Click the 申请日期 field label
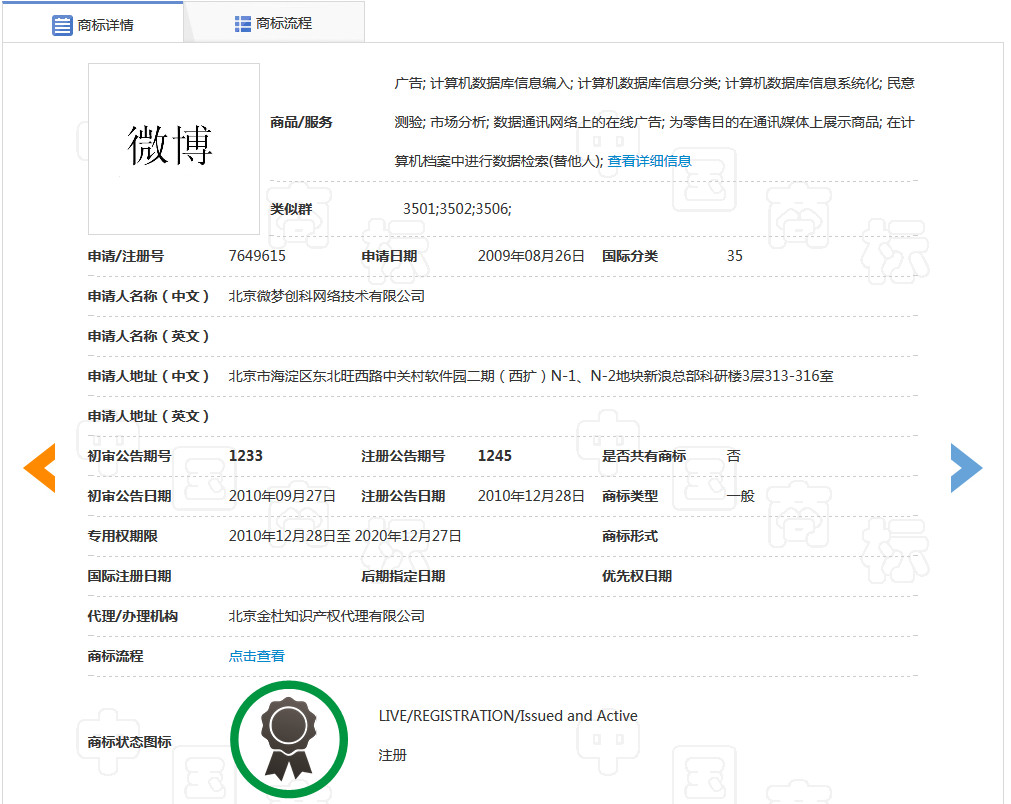 tap(389, 256)
